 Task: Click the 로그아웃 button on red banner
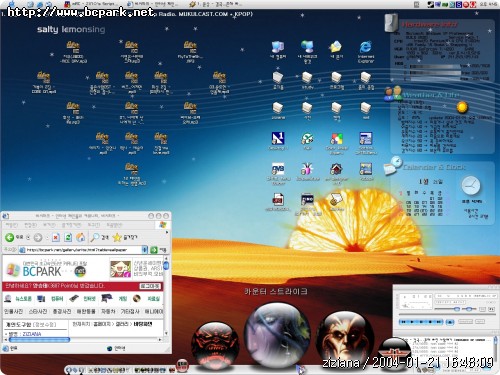point(150,286)
